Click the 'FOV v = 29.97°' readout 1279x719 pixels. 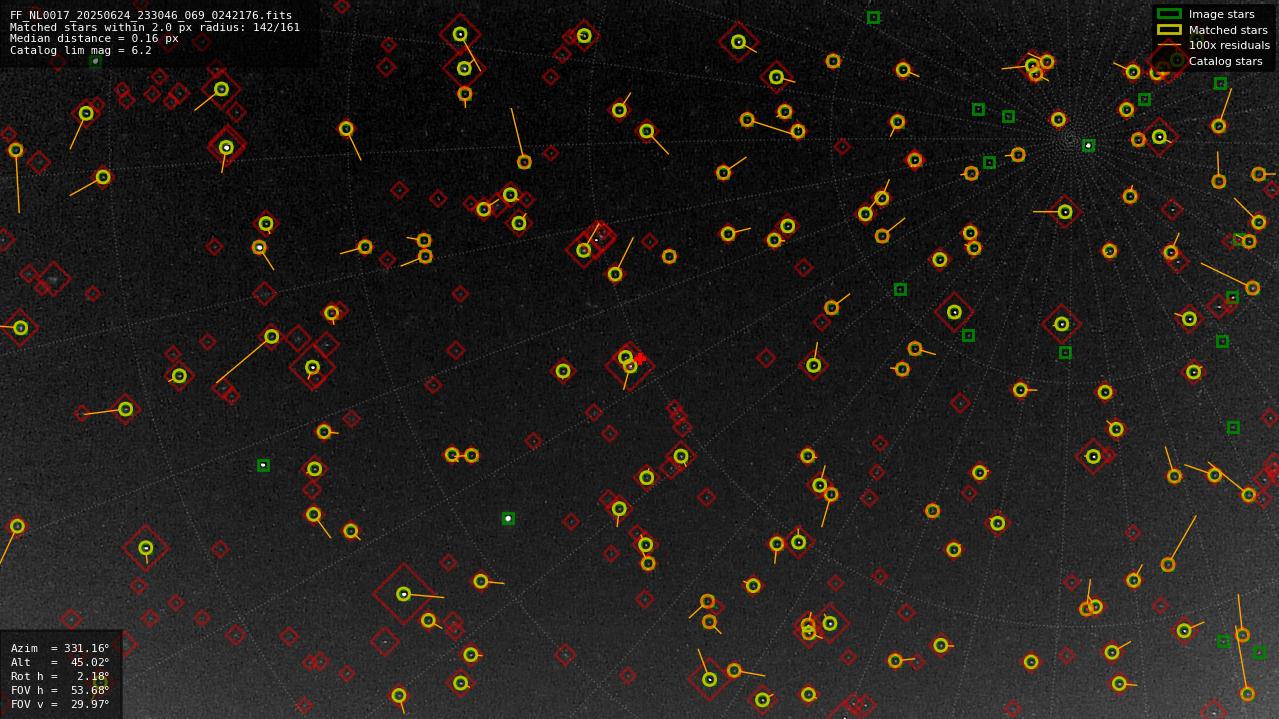point(60,704)
